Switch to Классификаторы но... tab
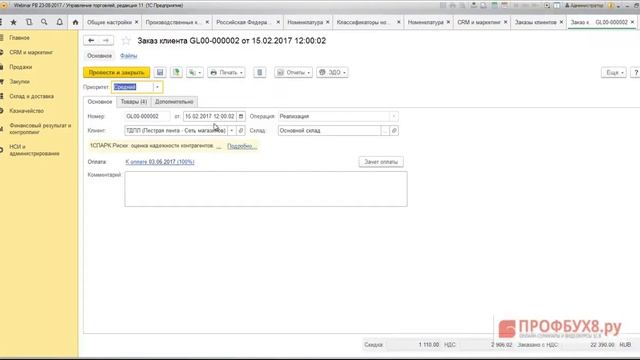The width and height of the screenshot is (640, 360). point(362,22)
